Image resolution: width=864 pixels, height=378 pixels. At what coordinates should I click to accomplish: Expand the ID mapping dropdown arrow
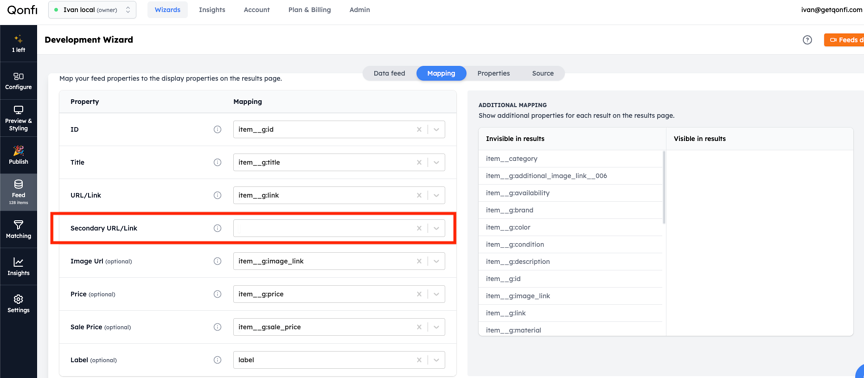(x=436, y=129)
